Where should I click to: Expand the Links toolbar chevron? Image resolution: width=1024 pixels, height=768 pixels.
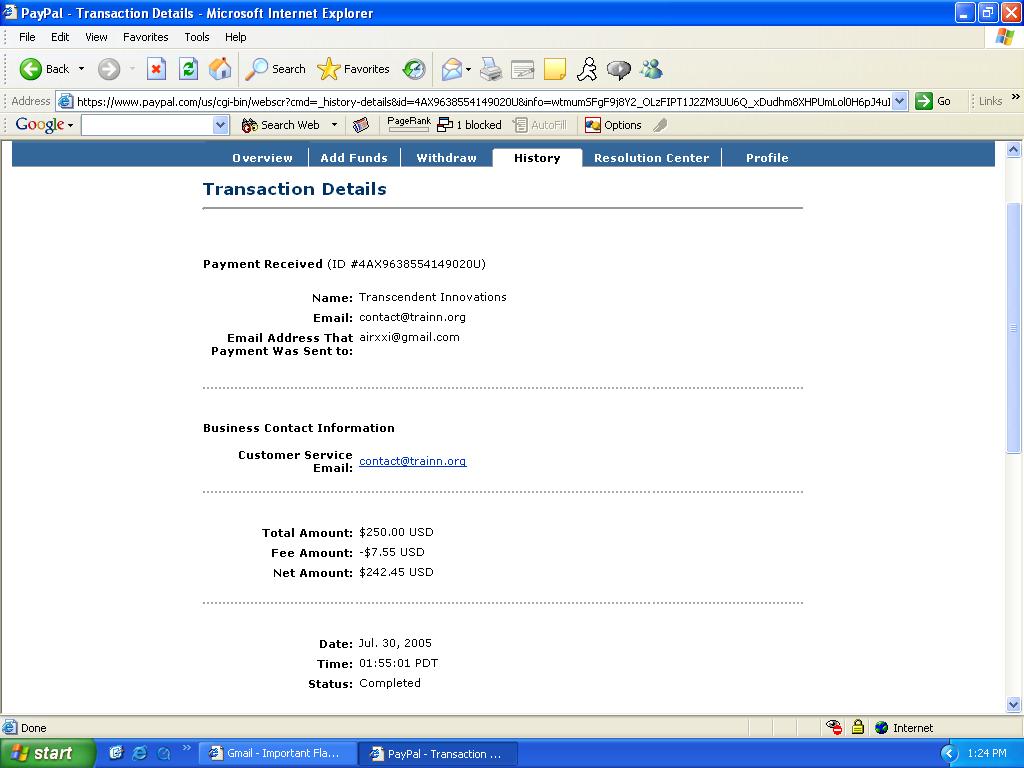point(1016,97)
